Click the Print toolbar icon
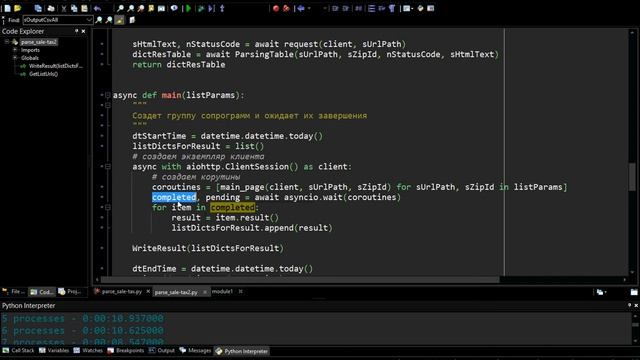The height and width of the screenshot is (360, 640). pyautogui.click(x=51, y=8)
